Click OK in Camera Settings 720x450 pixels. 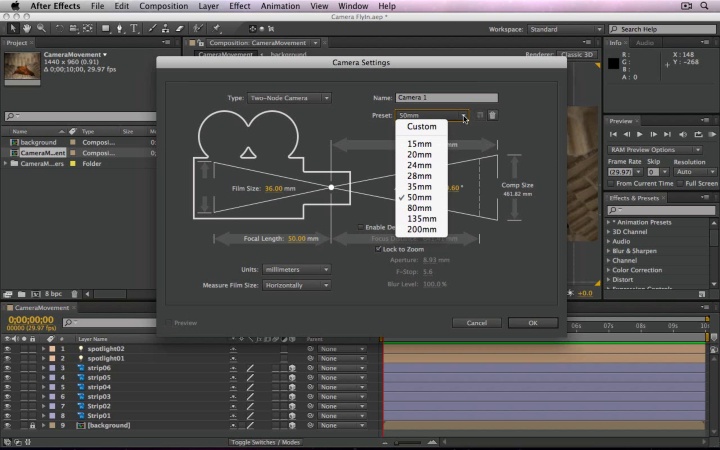pyautogui.click(x=533, y=323)
